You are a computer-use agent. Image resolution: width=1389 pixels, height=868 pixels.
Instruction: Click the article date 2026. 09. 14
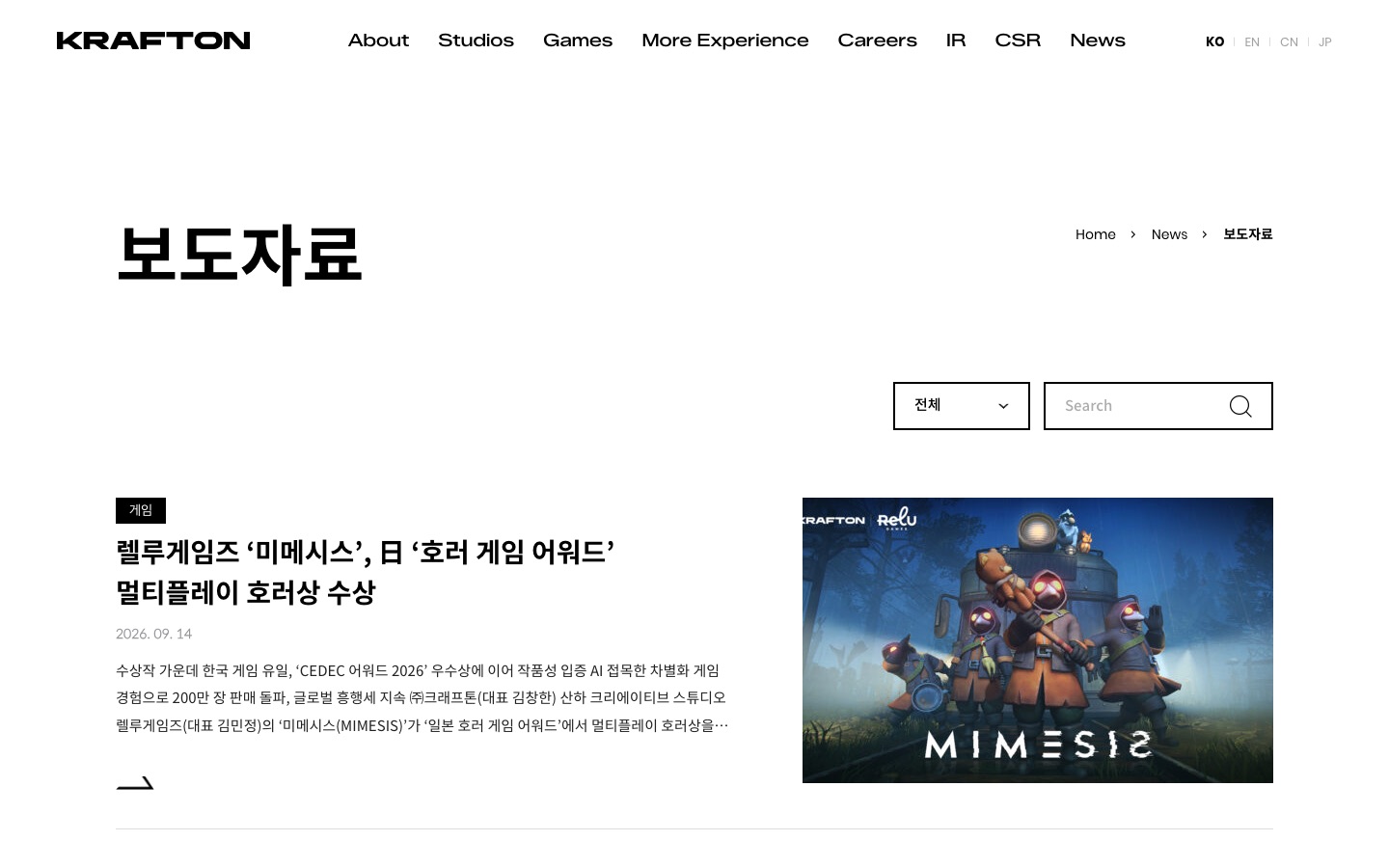153,634
